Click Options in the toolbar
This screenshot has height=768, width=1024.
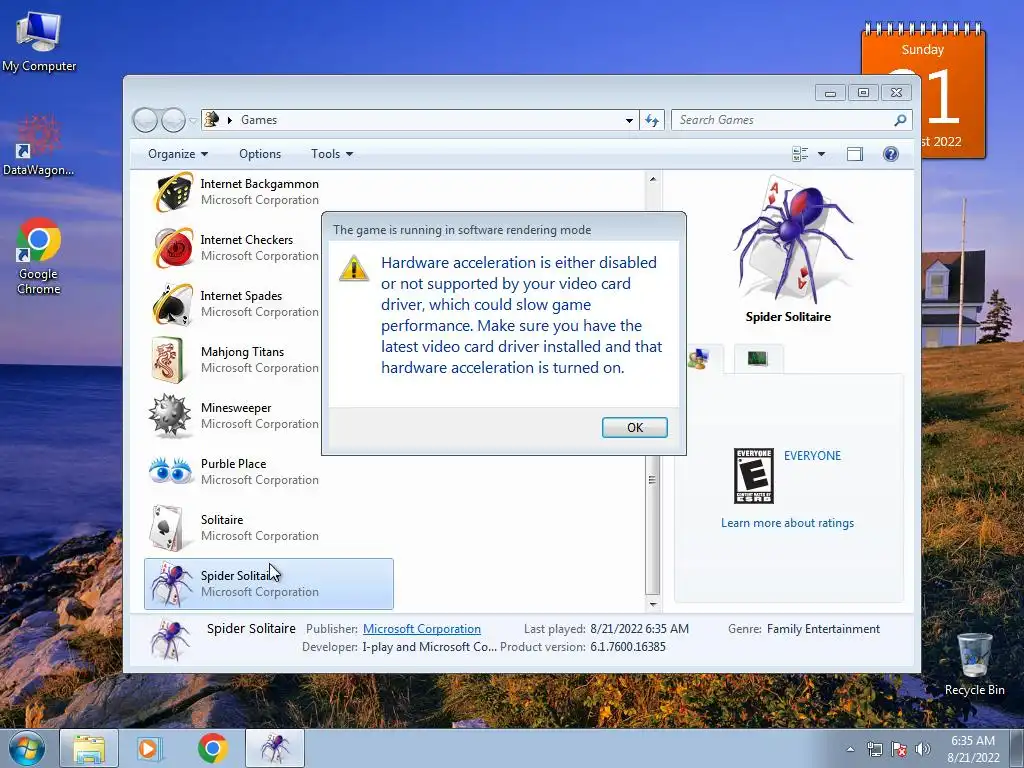click(x=260, y=154)
